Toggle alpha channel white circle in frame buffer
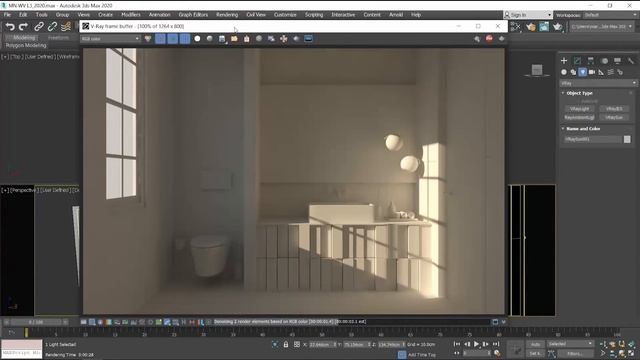 198,39
